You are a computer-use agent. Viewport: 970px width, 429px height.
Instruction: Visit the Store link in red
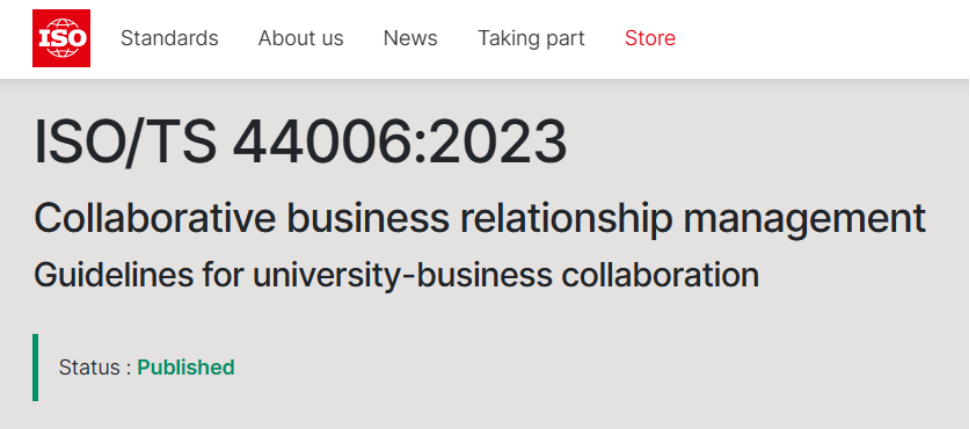[650, 38]
